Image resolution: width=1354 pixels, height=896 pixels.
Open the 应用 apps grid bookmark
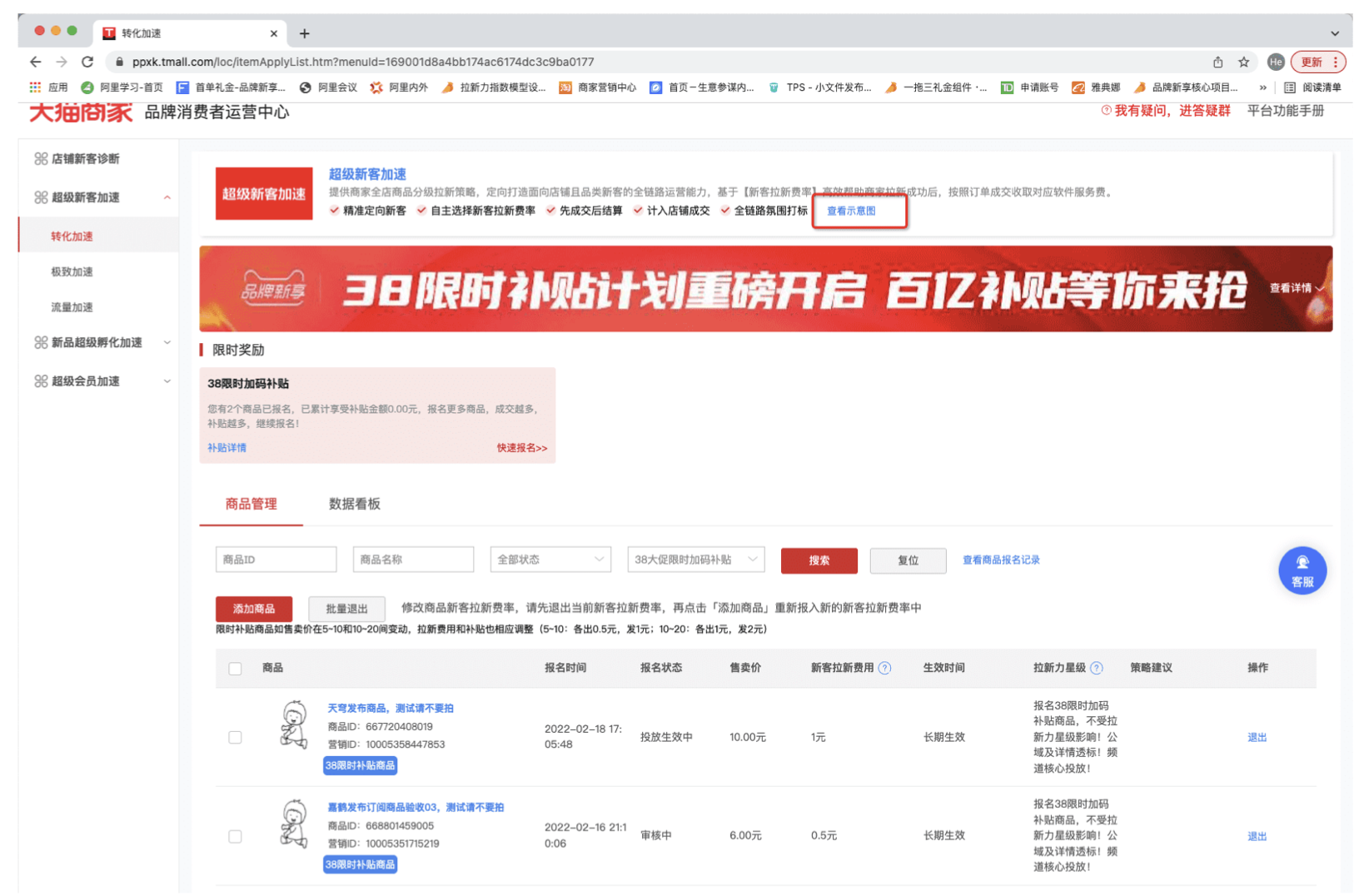point(48,87)
